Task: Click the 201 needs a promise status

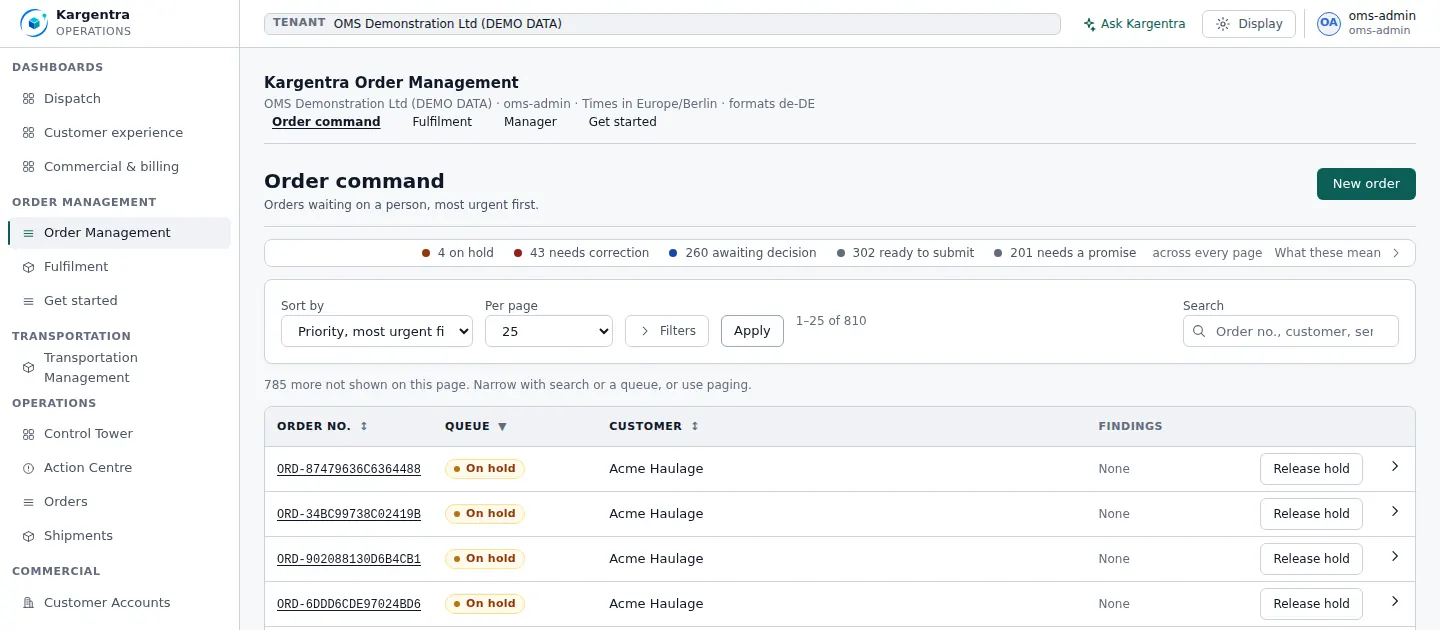Action: click(1065, 253)
